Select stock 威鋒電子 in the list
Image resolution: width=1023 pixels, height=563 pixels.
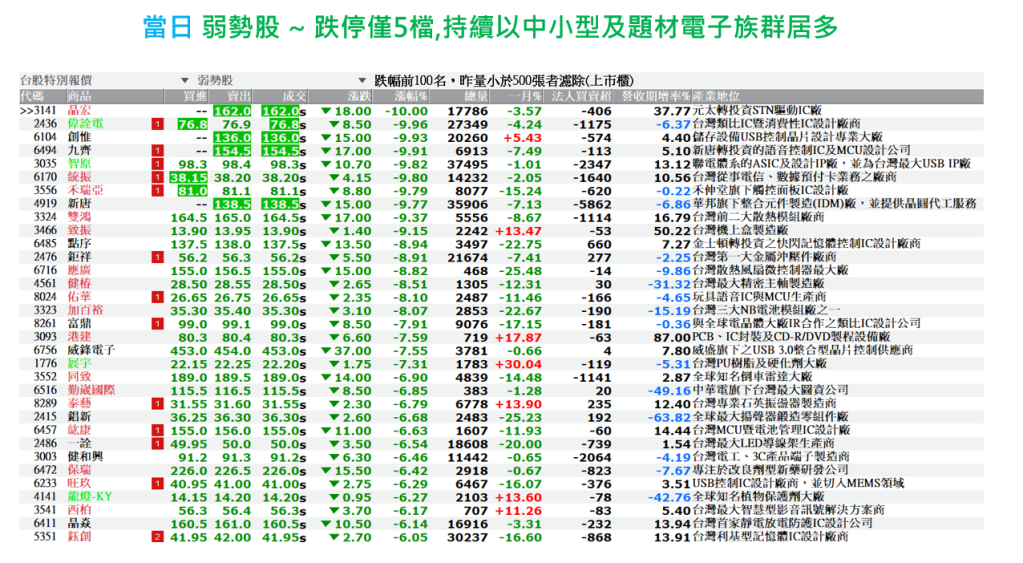click(x=91, y=350)
